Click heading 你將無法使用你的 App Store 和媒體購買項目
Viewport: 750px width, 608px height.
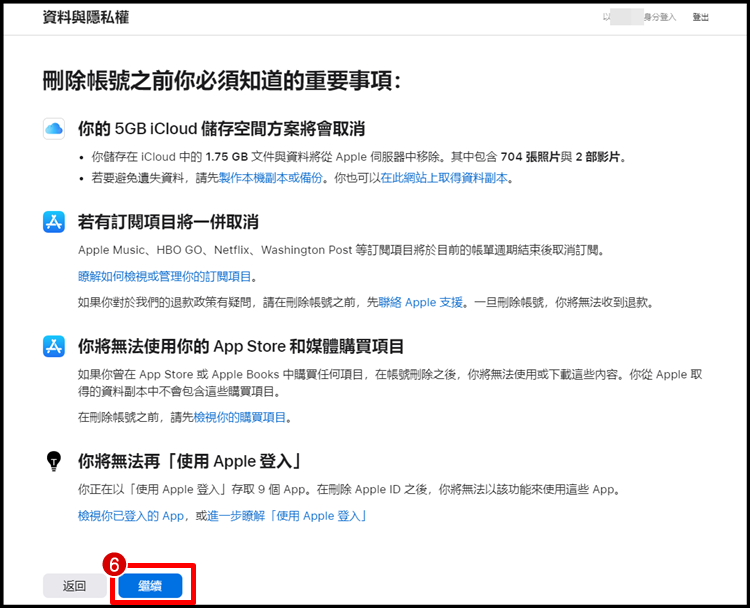tap(241, 346)
